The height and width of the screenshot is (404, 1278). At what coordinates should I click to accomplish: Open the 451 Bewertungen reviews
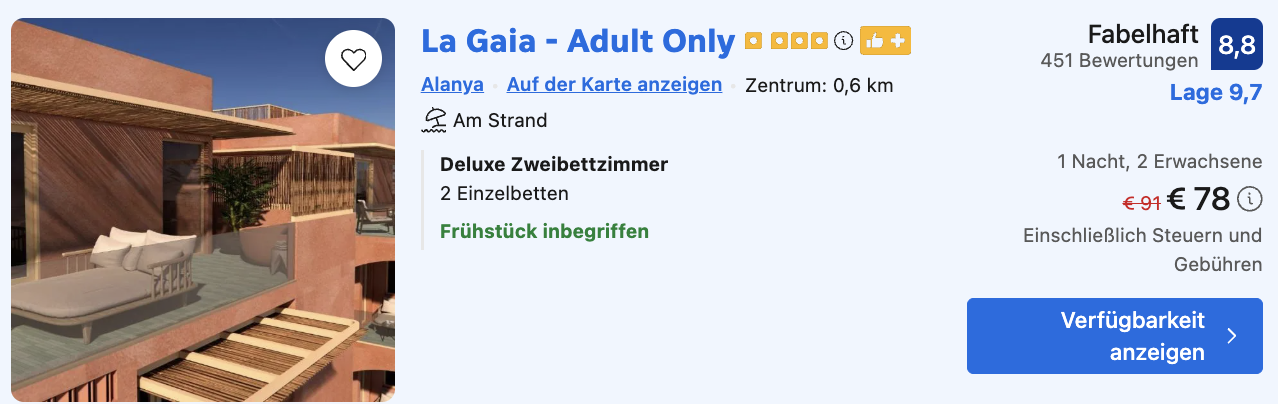[x=1119, y=61]
